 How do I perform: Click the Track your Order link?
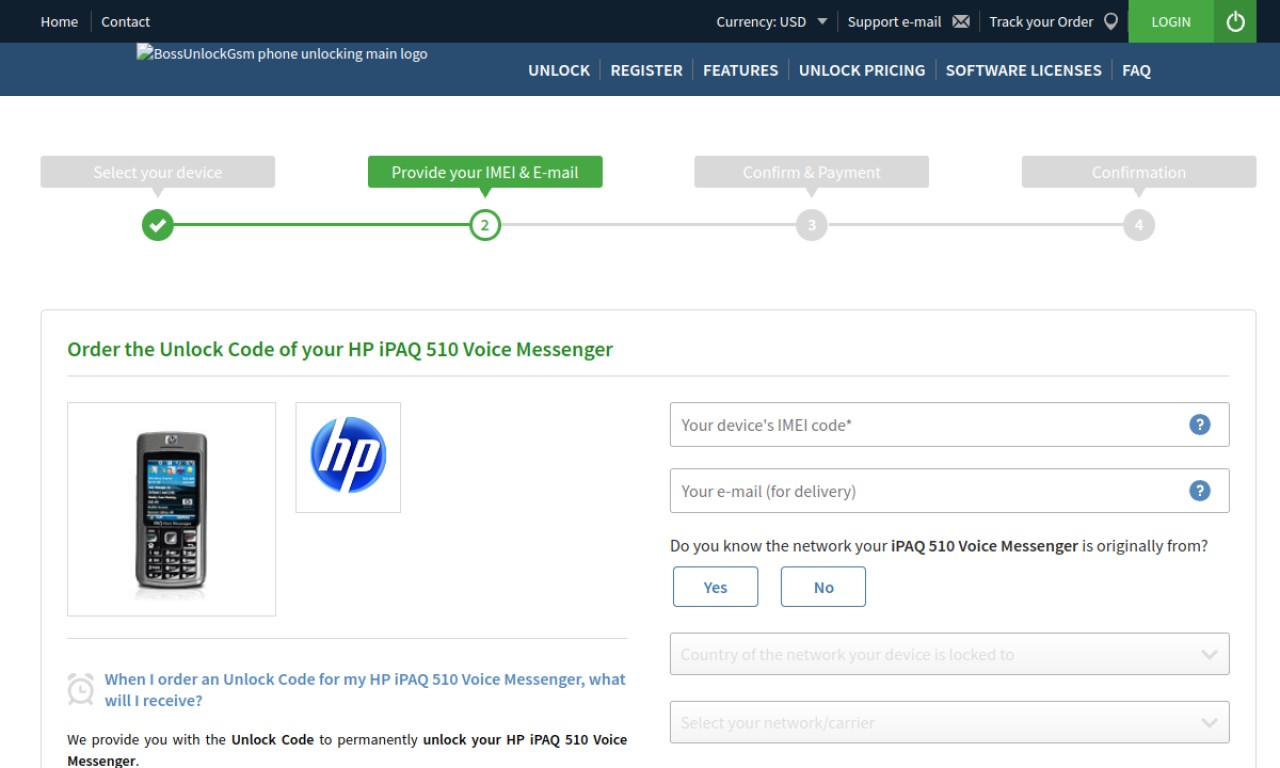tap(1041, 21)
